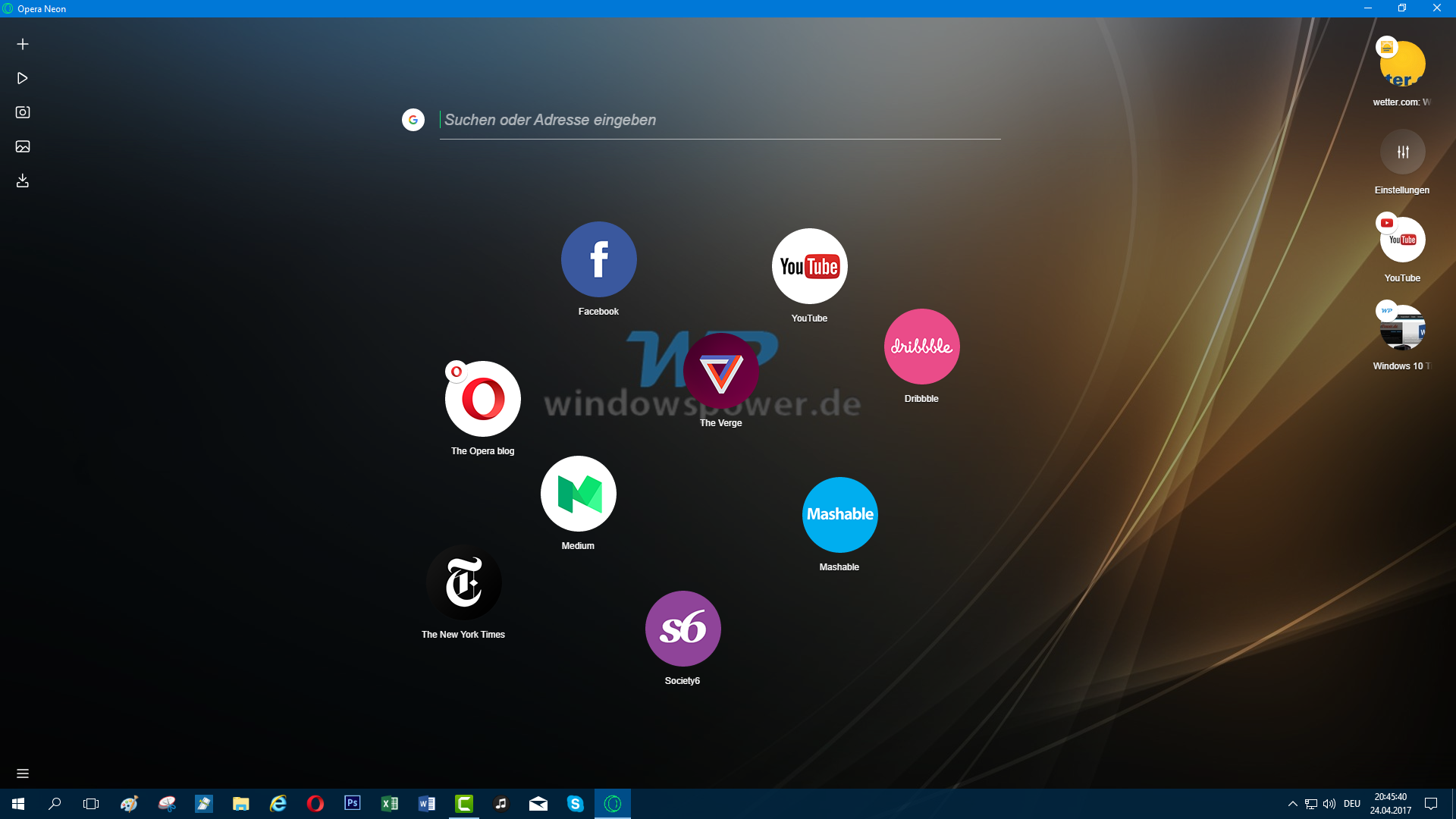
Task: Open the downloads sidebar icon
Action: [23, 180]
